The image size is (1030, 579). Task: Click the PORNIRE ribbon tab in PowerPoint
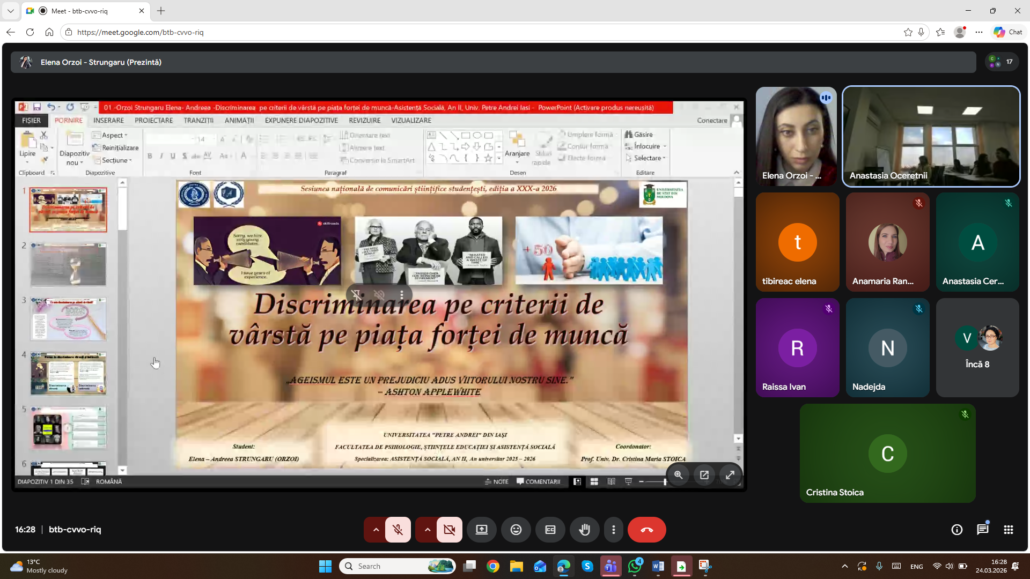pos(68,120)
